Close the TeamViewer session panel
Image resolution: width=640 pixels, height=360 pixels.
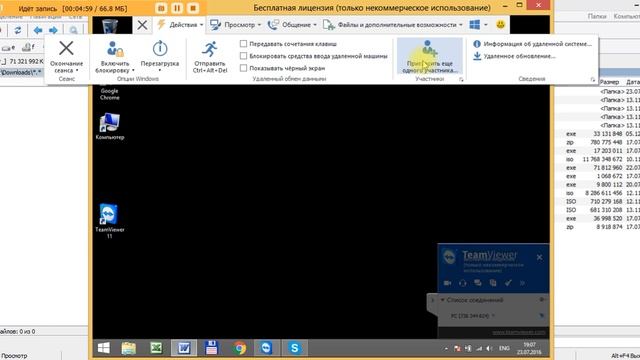coord(540,257)
